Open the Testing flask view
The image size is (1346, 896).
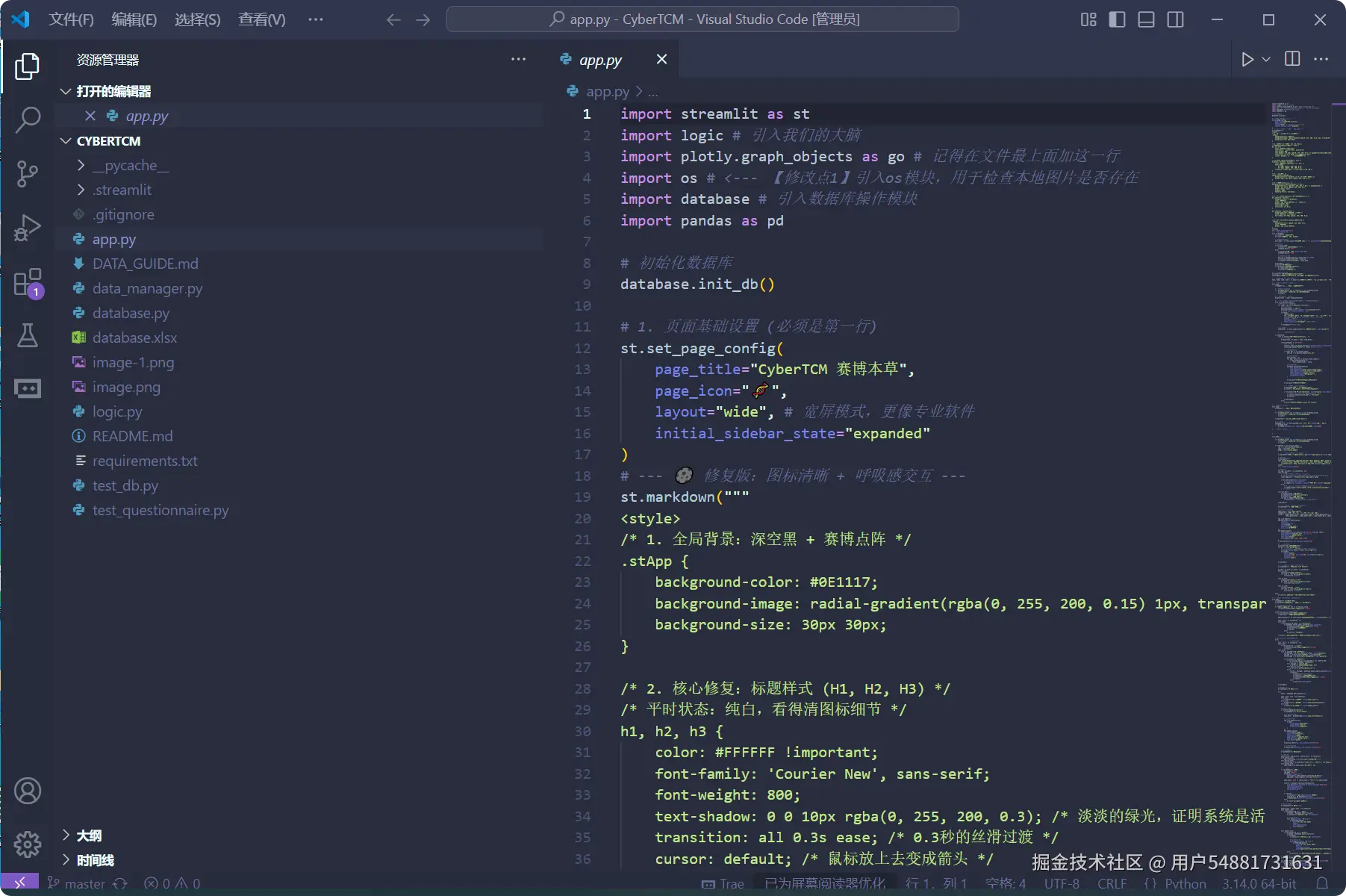pos(28,335)
